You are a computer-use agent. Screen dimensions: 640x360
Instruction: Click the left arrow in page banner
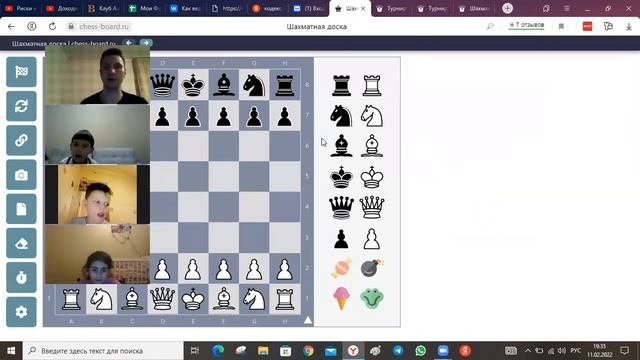click(x=129, y=42)
